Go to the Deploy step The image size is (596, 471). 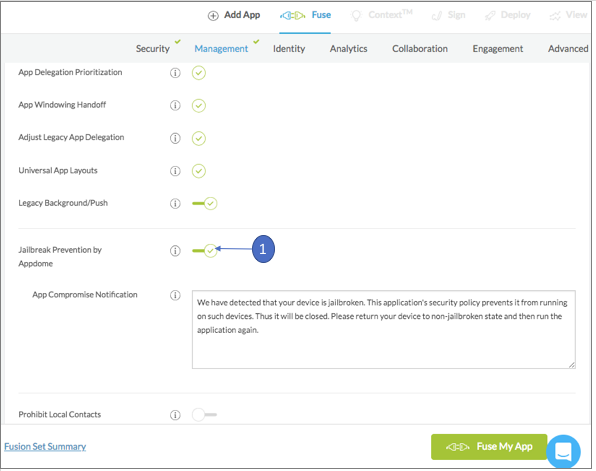(x=516, y=15)
